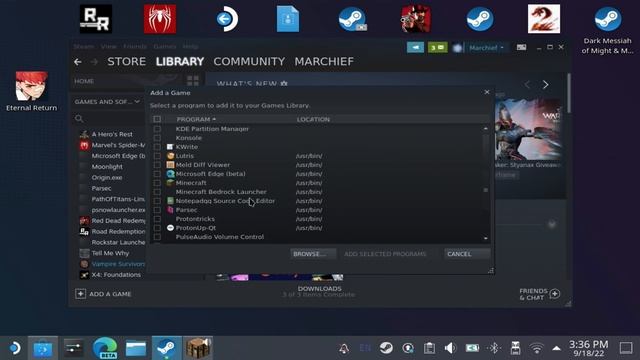
Task: Show hidden system tray icons arrow
Action: coord(556,348)
